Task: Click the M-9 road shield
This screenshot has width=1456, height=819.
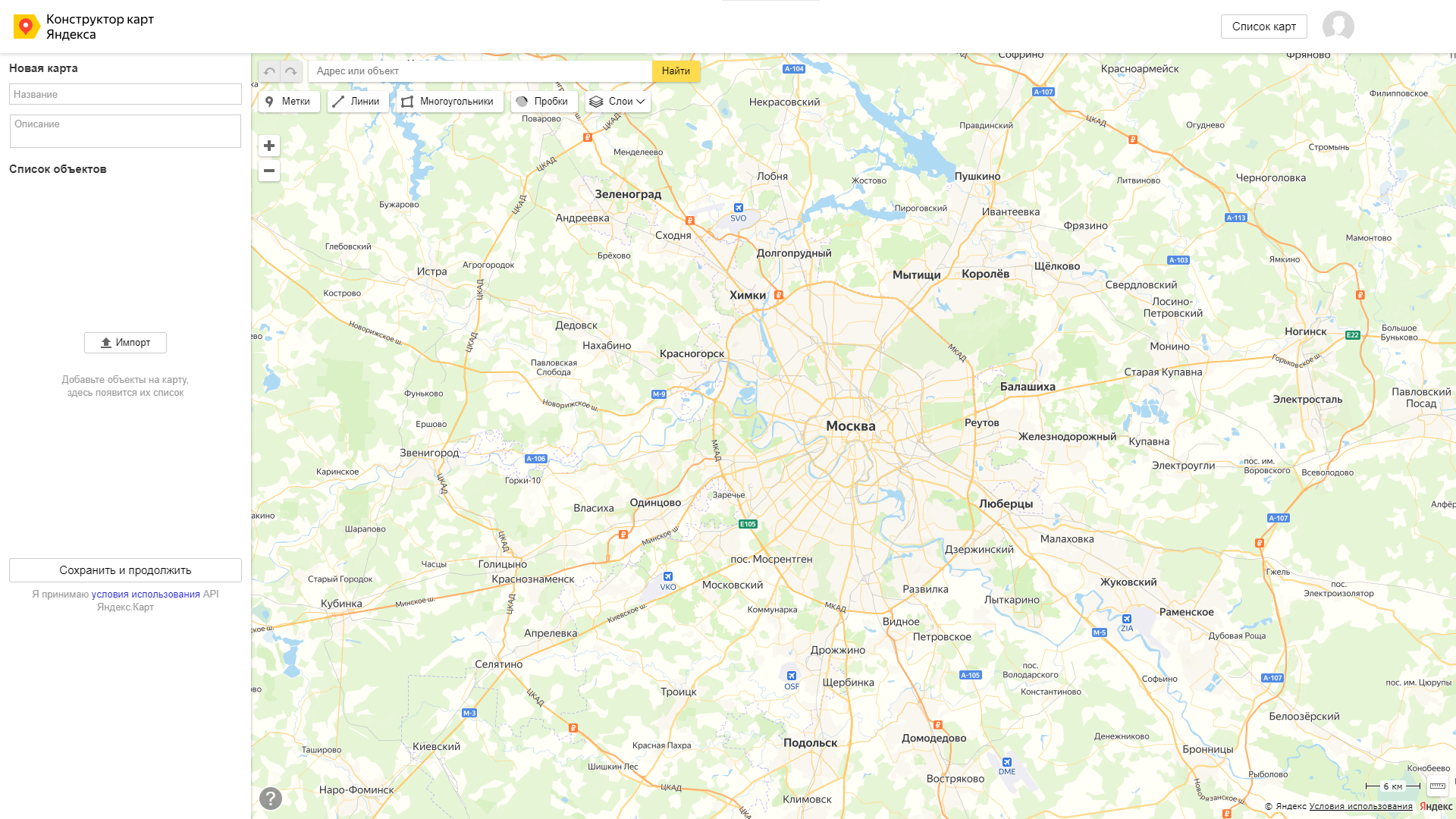Action: [x=659, y=394]
